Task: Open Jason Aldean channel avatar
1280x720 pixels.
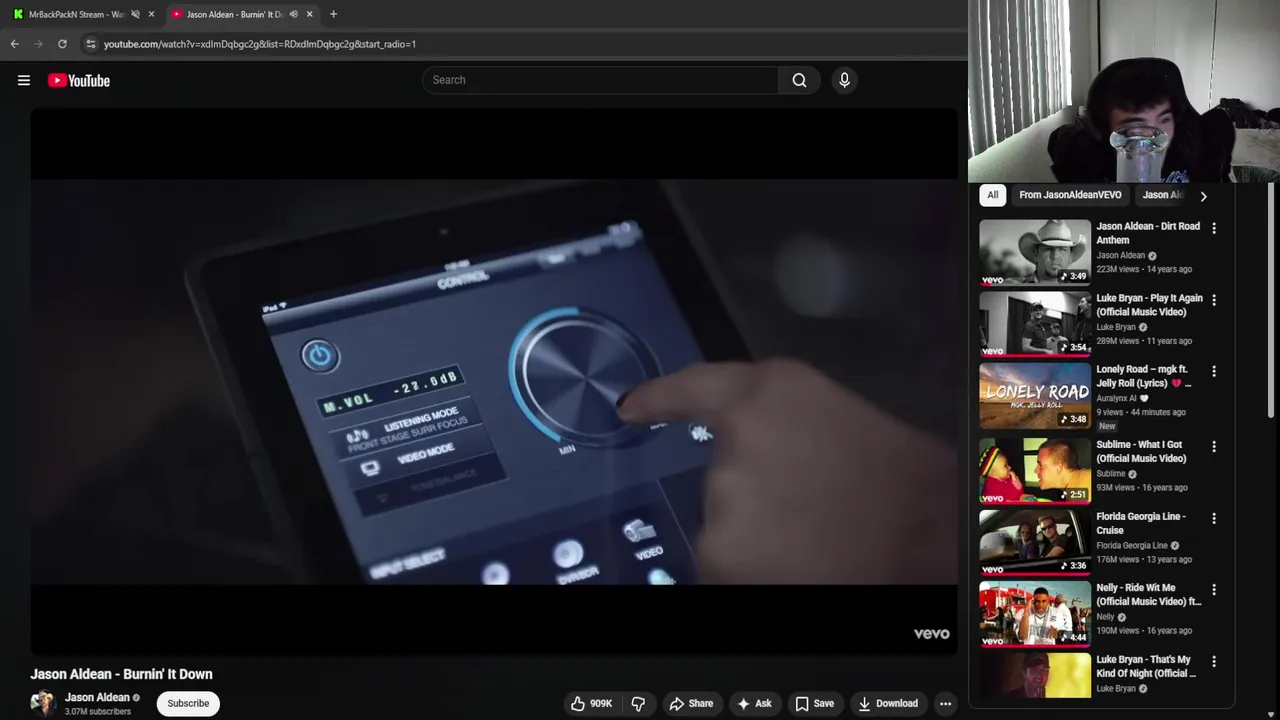Action: [x=43, y=704]
